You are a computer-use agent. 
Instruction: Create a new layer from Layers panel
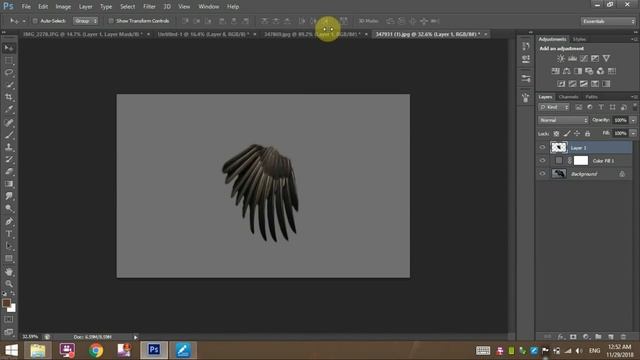click(x=611, y=337)
